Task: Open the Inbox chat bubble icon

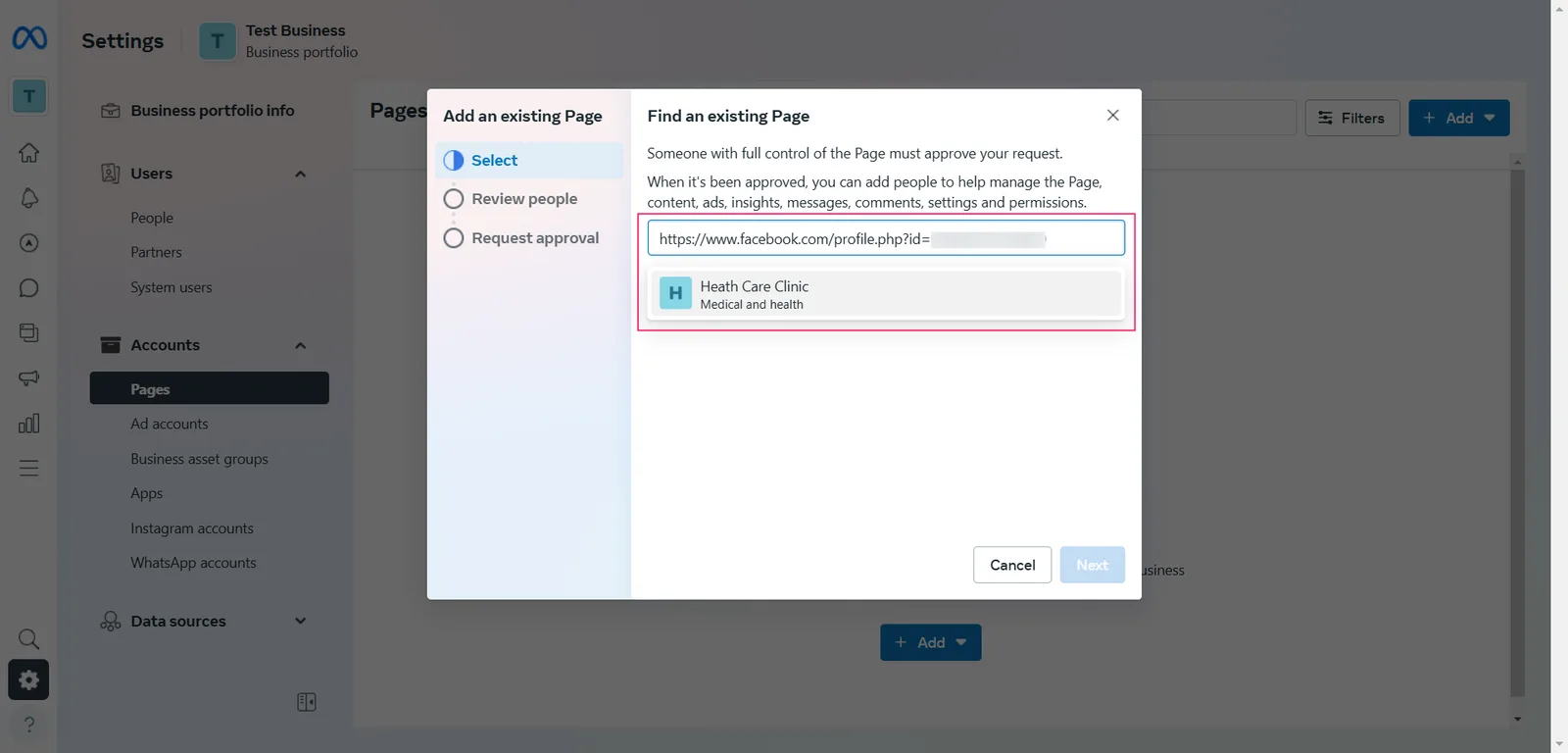Action: tap(29, 288)
